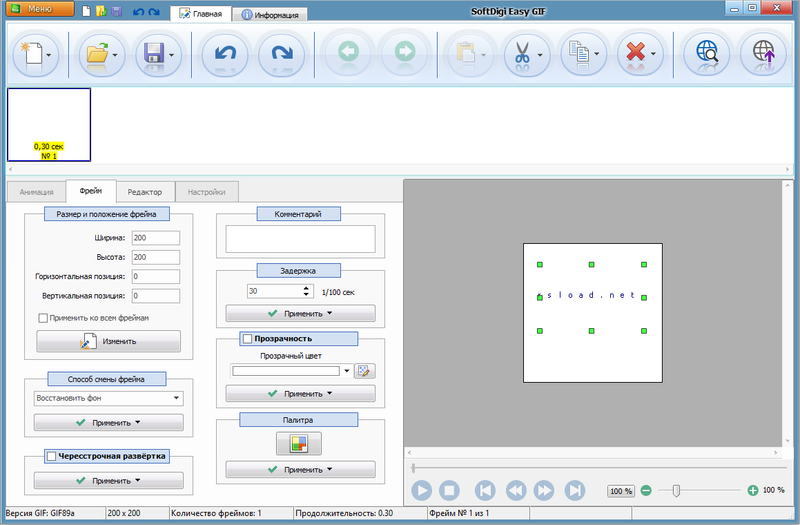Image resolution: width=800 pixels, height=525 pixels.
Task: Click the '100 %' zoom reset button
Action: [x=621, y=491]
